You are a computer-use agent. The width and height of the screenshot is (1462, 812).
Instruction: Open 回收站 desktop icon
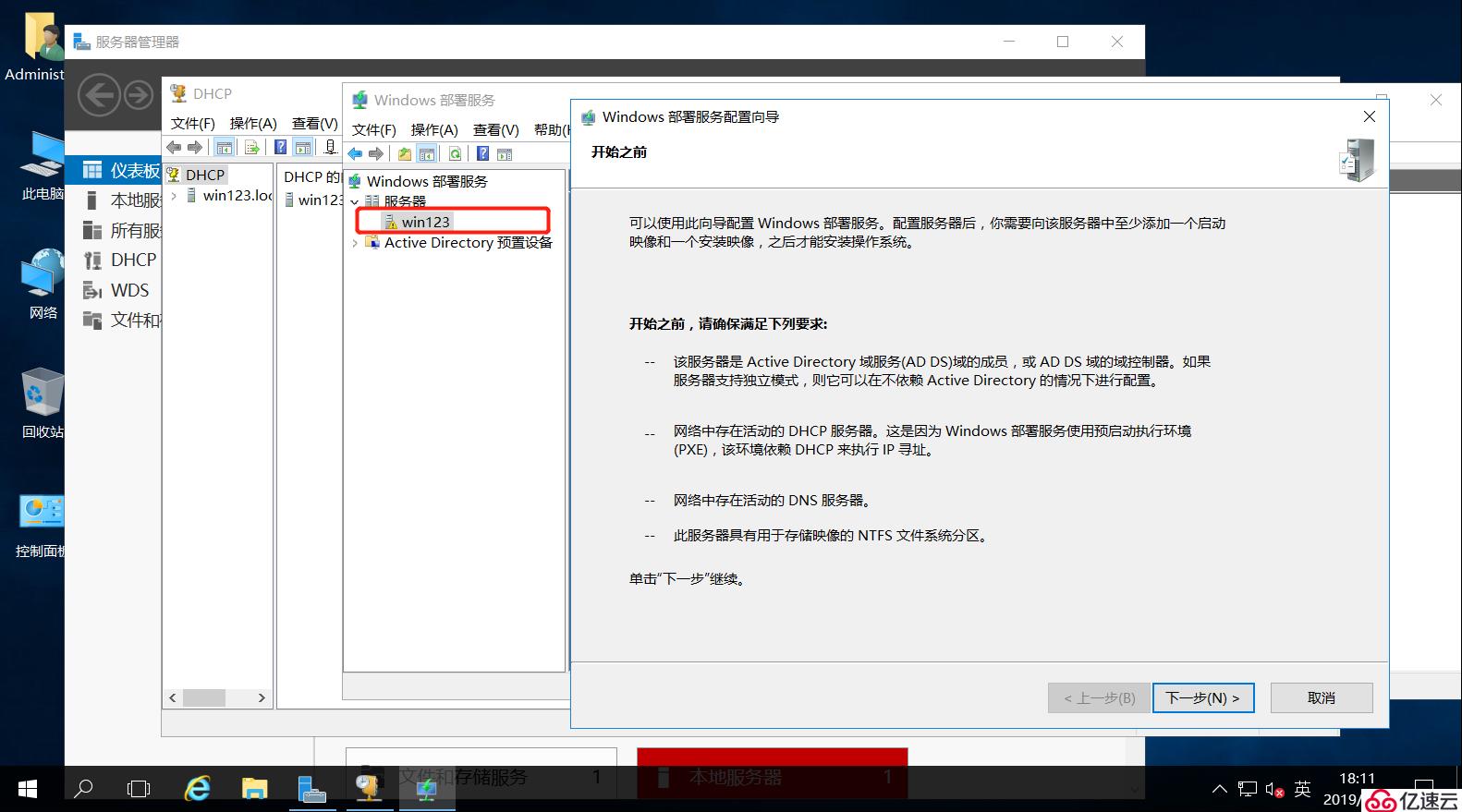42,403
